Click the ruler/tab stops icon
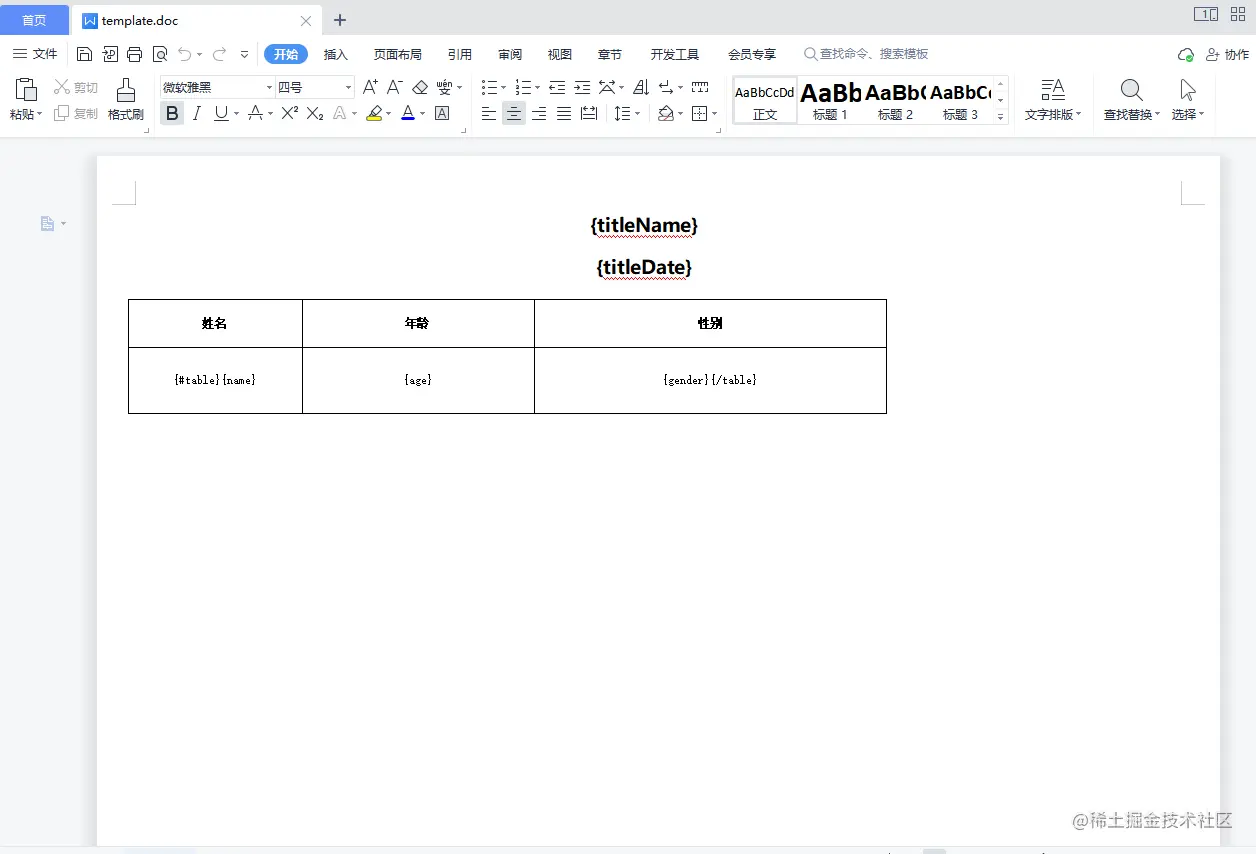The width and height of the screenshot is (1256, 854). point(700,88)
